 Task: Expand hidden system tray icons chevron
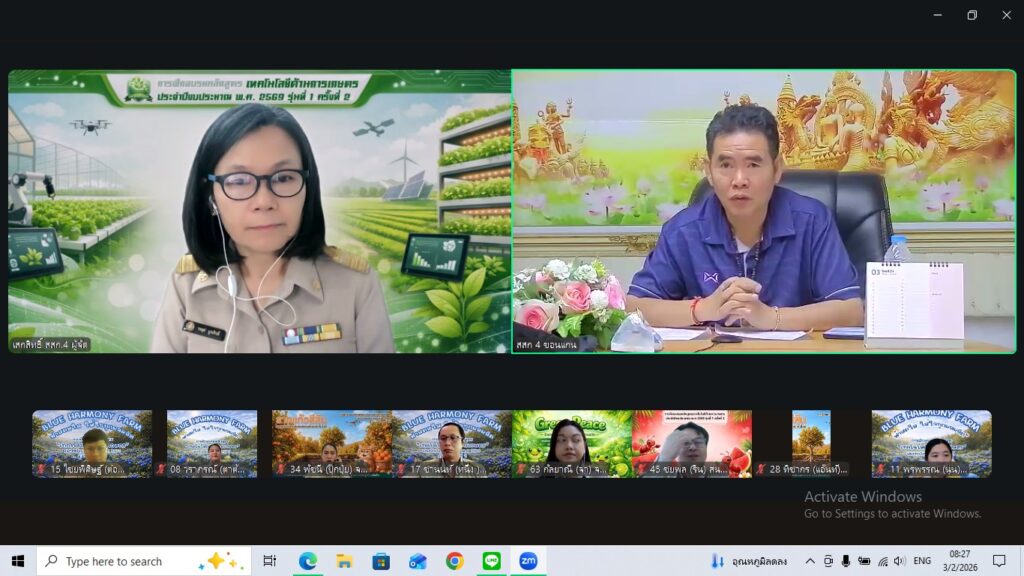pos(810,561)
